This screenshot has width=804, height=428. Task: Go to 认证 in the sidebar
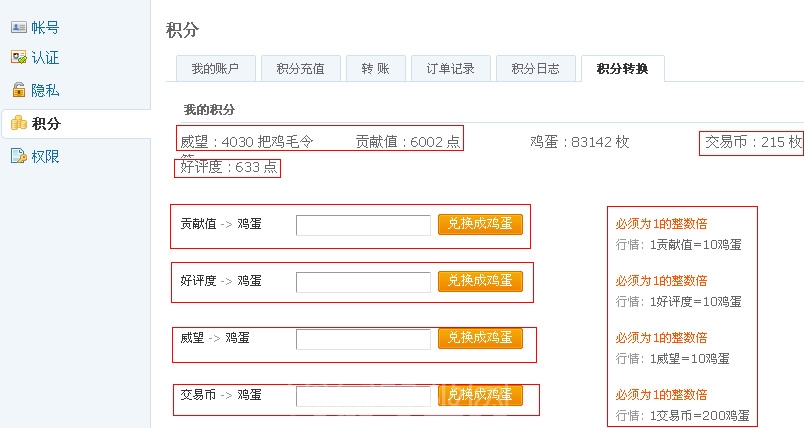coord(45,57)
